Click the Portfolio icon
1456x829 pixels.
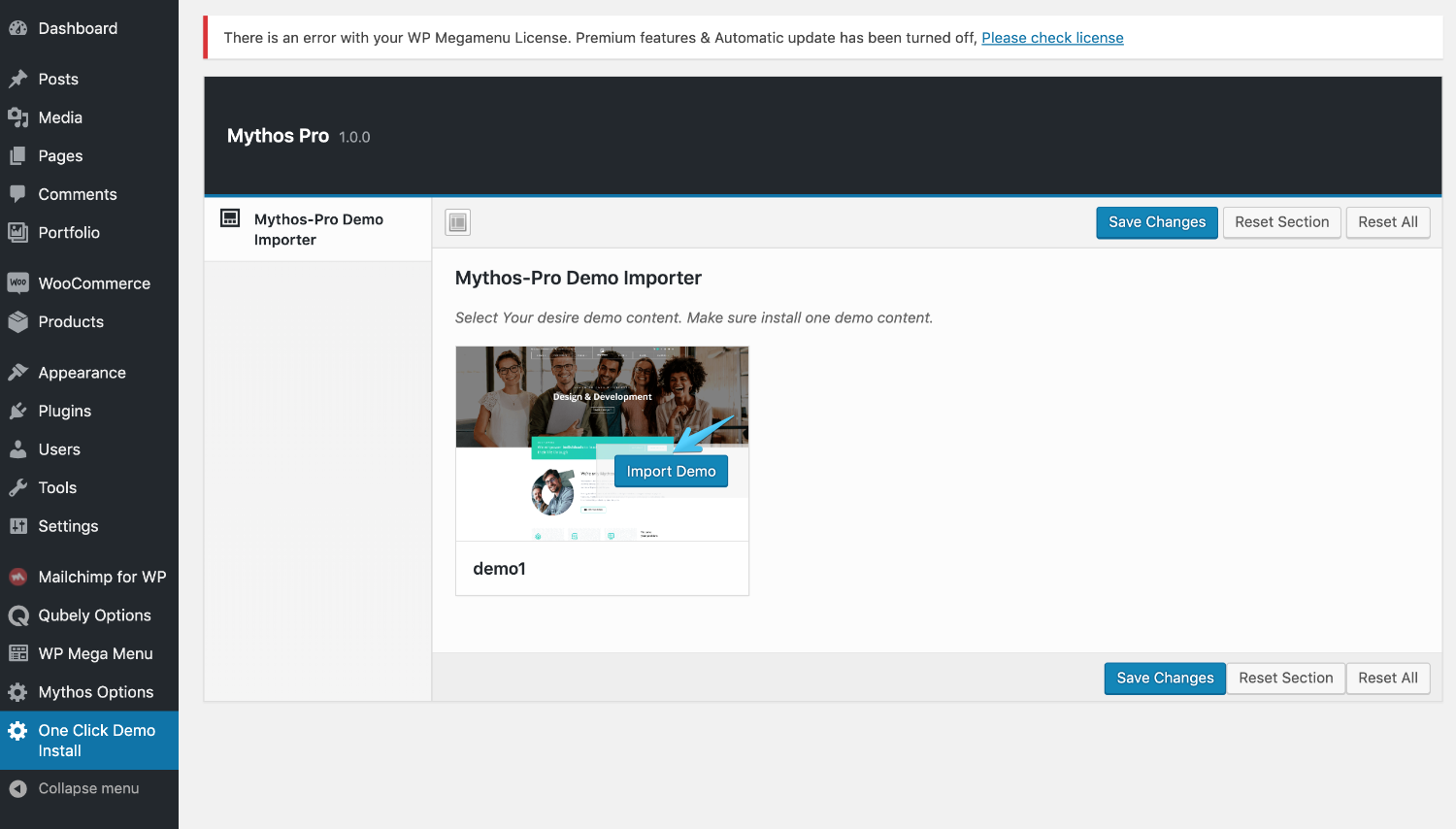17,232
